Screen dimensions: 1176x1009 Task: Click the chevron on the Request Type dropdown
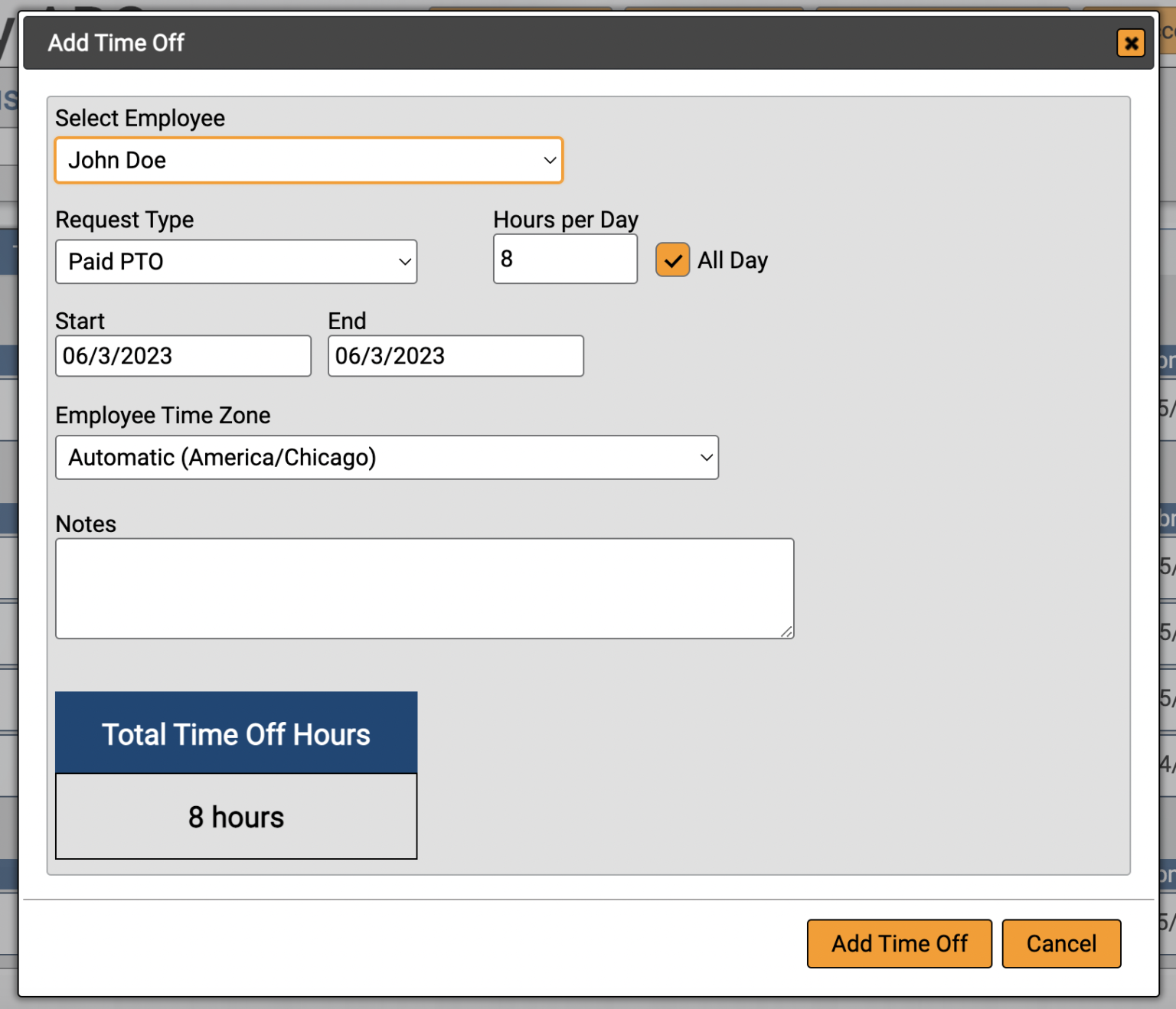coord(404,261)
